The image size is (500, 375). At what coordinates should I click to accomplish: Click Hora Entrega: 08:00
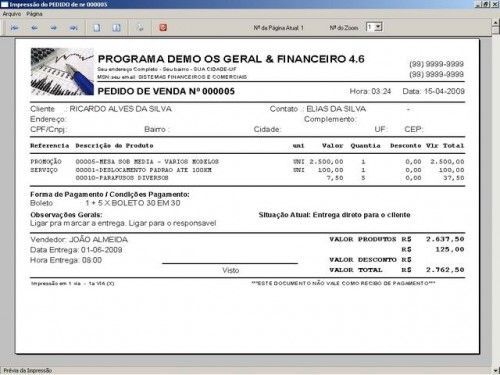66,260
